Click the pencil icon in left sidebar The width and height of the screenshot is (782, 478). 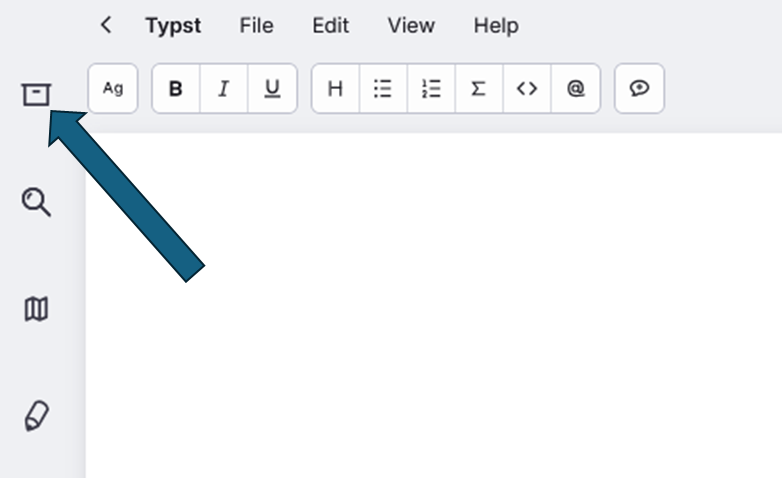36,416
